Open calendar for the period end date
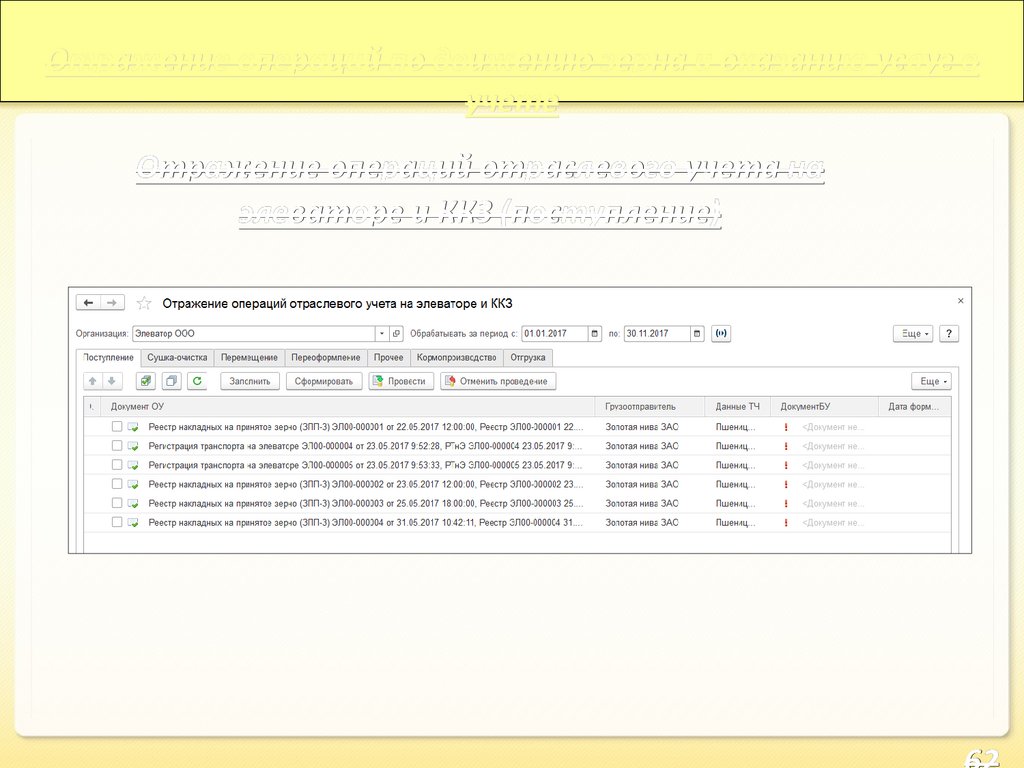The image size is (1024, 768). [x=697, y=334]
